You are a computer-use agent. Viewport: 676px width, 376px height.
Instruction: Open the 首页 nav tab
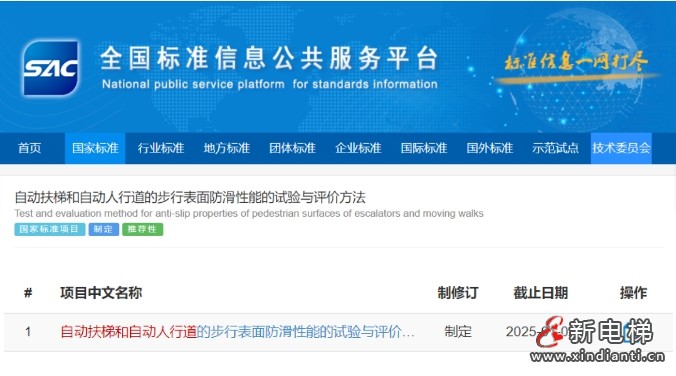[30, 148]
